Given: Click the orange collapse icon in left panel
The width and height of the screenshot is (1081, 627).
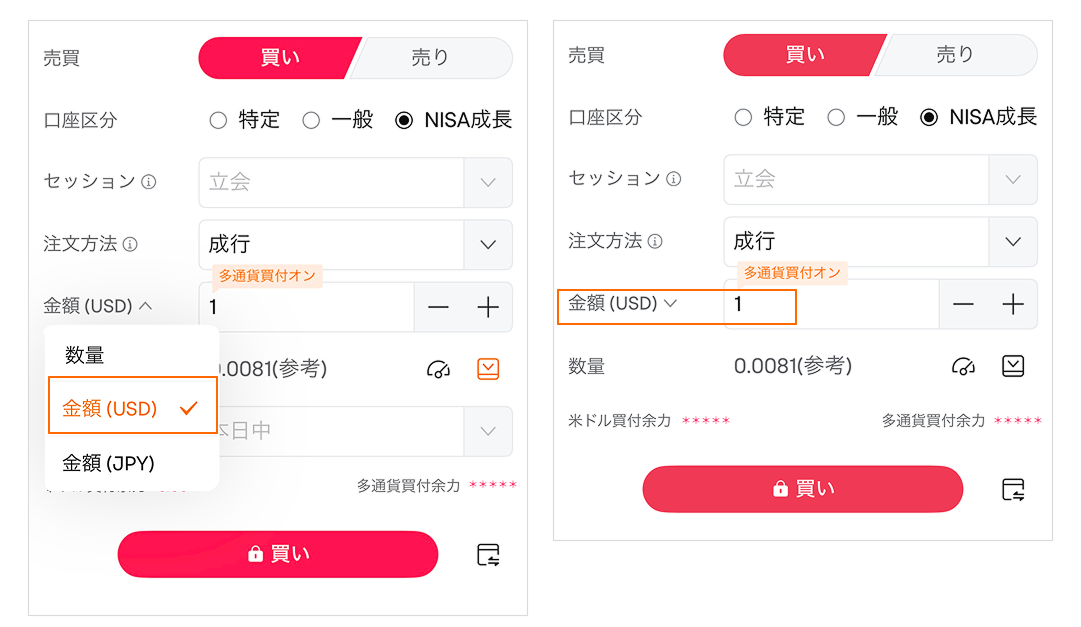Looking at the screenshot, I should (488, 369).
